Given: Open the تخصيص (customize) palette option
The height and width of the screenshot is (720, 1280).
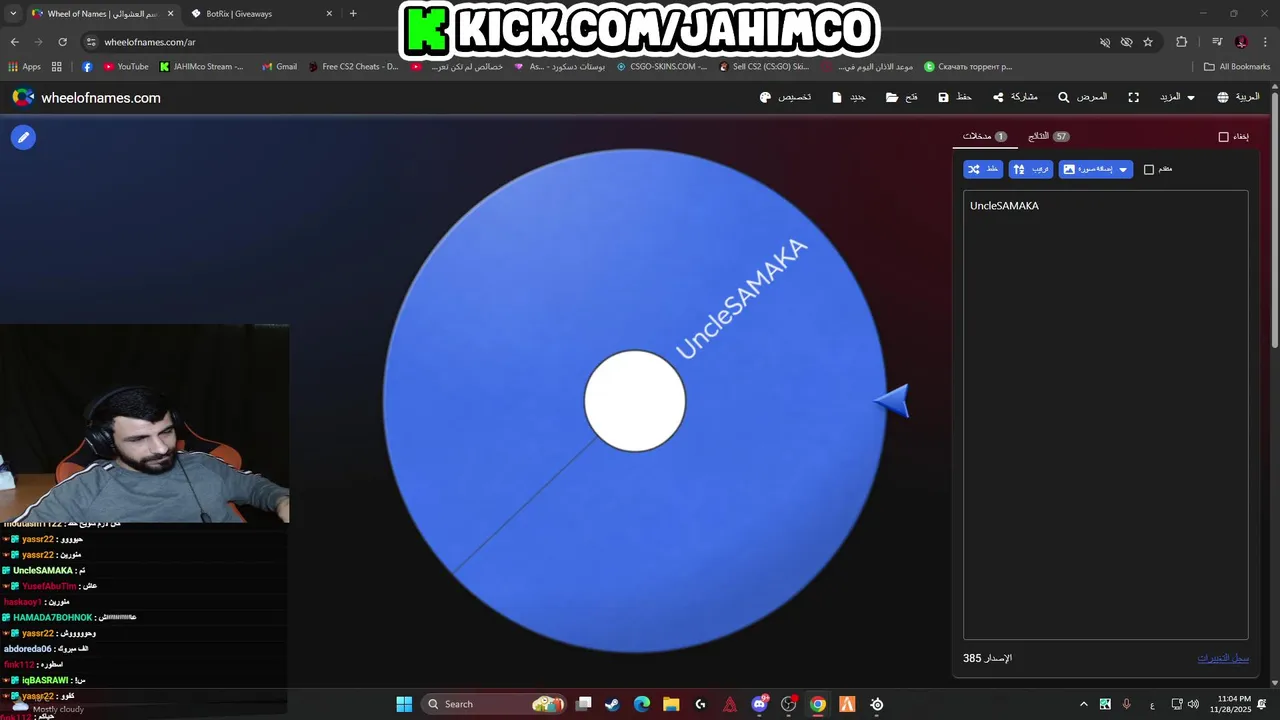Looking at the screenshot, I should click(x=786, y=98).
